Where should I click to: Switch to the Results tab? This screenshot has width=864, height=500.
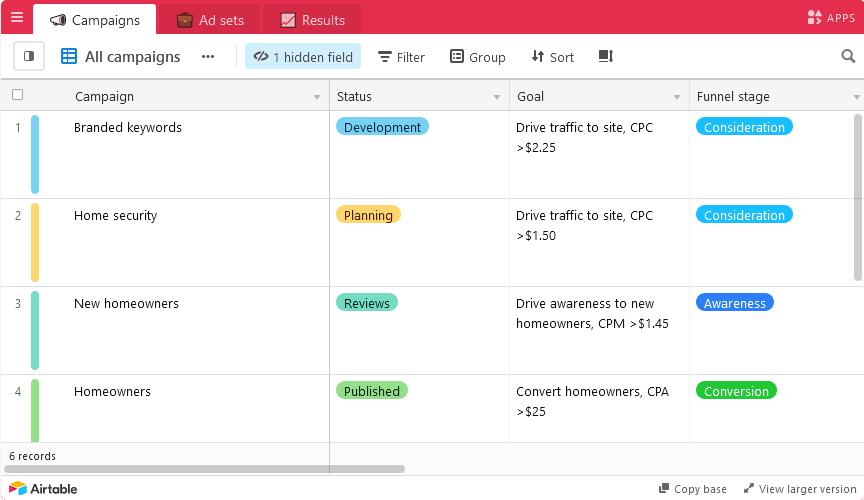coord(312,20)
